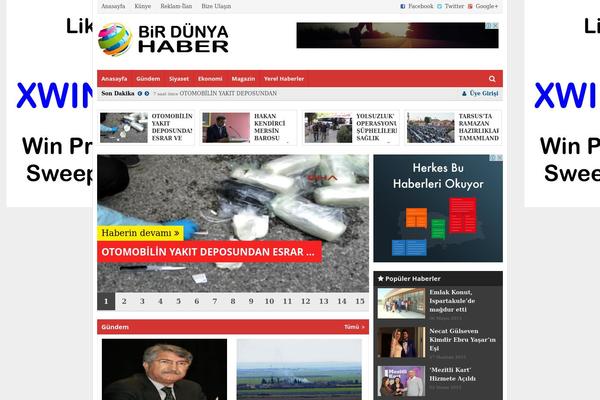Click the Bize Ulaşın link in top bar
The width and height of the screenshot is (600, 400).
point(216,6)
